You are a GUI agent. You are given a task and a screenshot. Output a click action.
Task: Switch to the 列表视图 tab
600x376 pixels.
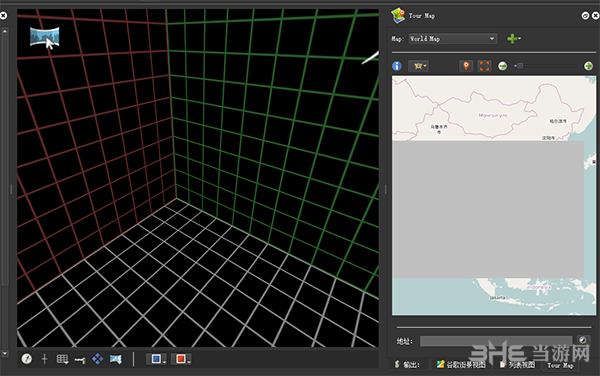[517, 365]
